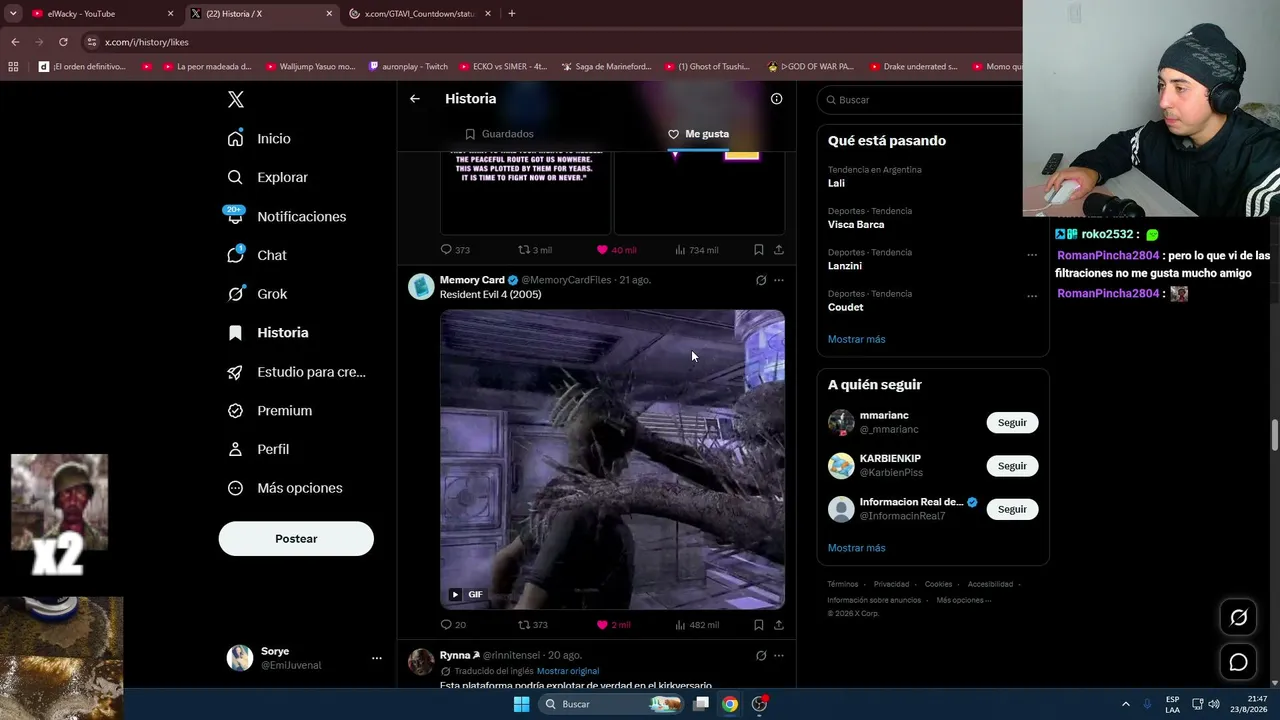Open the auronplay - Twitch bookmark
The width and height of the screenshot is (1280, 720).
coord(408,67)
